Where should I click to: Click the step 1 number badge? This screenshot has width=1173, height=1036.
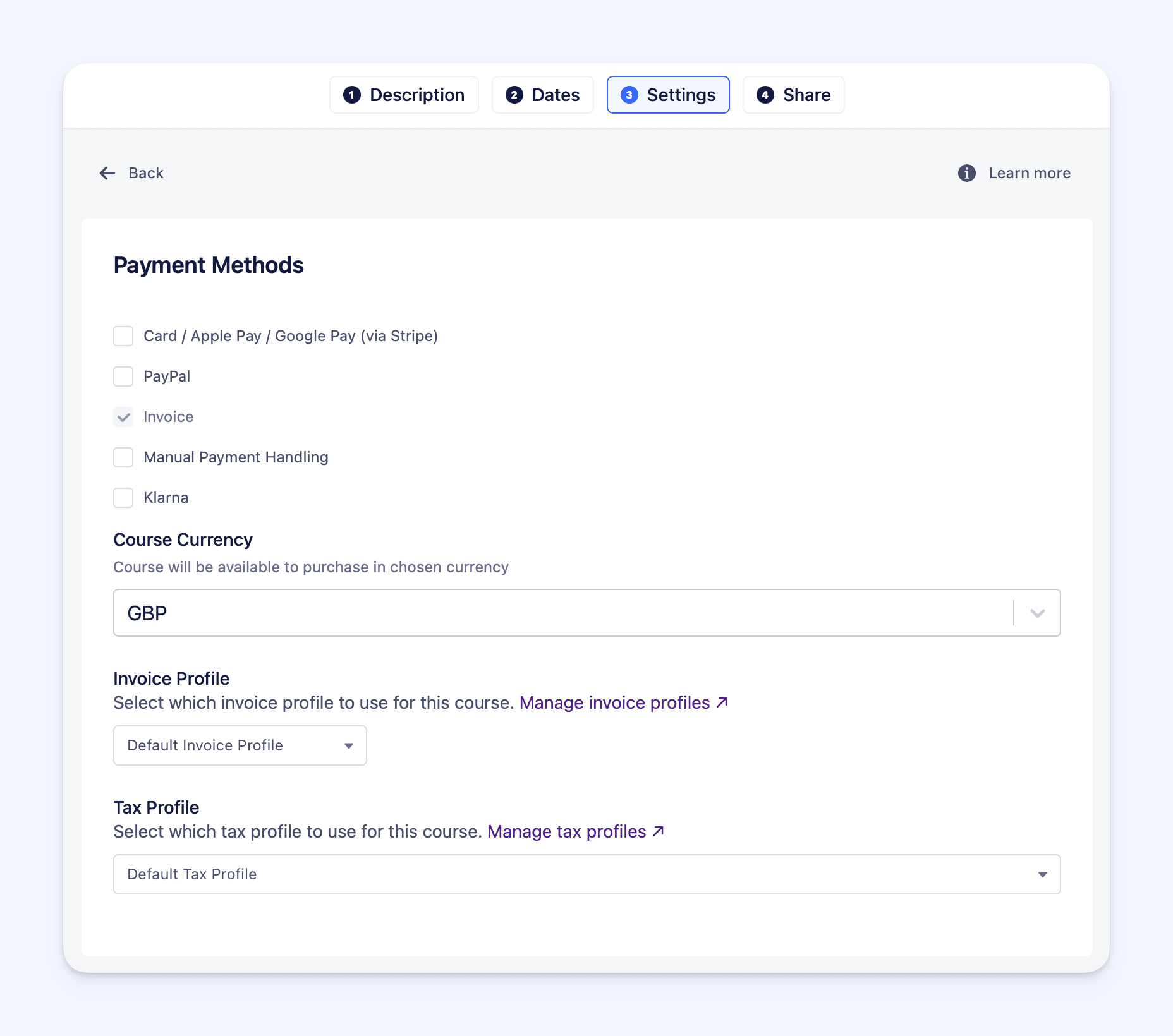click(352, 95)
